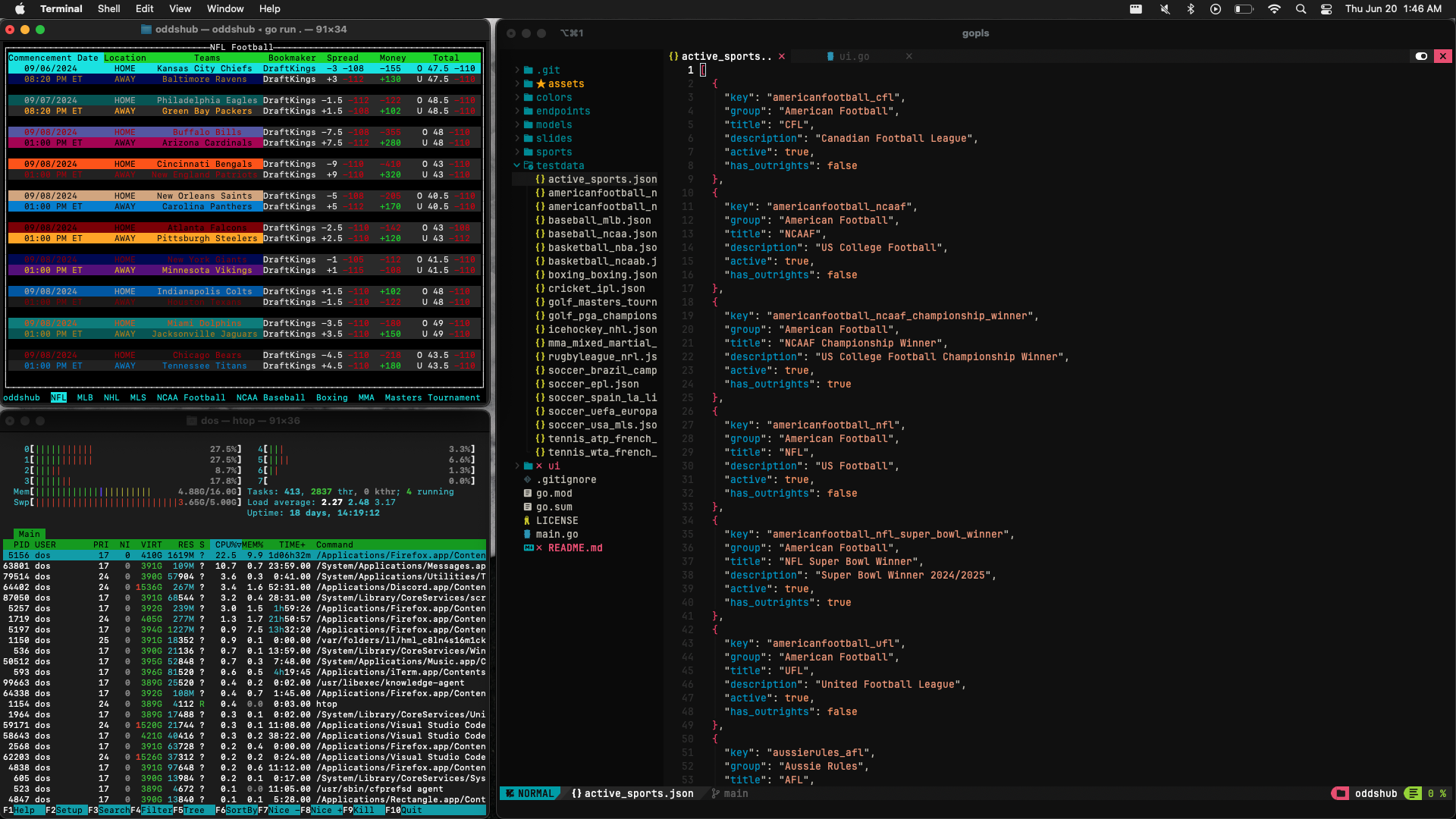
Task: Click the JSON icon beside active_sports.json
Action: click(x=541, y=179)
